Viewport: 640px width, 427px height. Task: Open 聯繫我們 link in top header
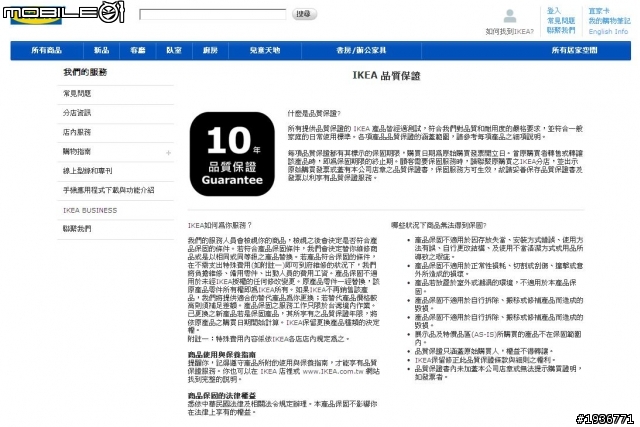(561, 30)
